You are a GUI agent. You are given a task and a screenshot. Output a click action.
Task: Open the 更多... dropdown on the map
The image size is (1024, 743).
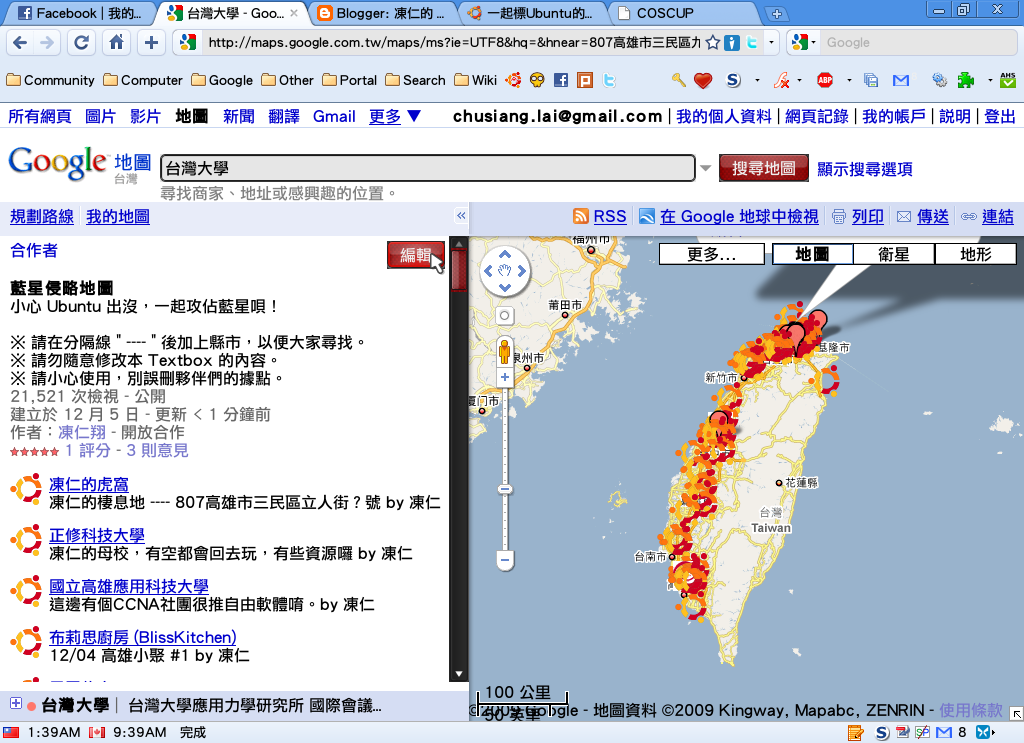pos(711,253)
